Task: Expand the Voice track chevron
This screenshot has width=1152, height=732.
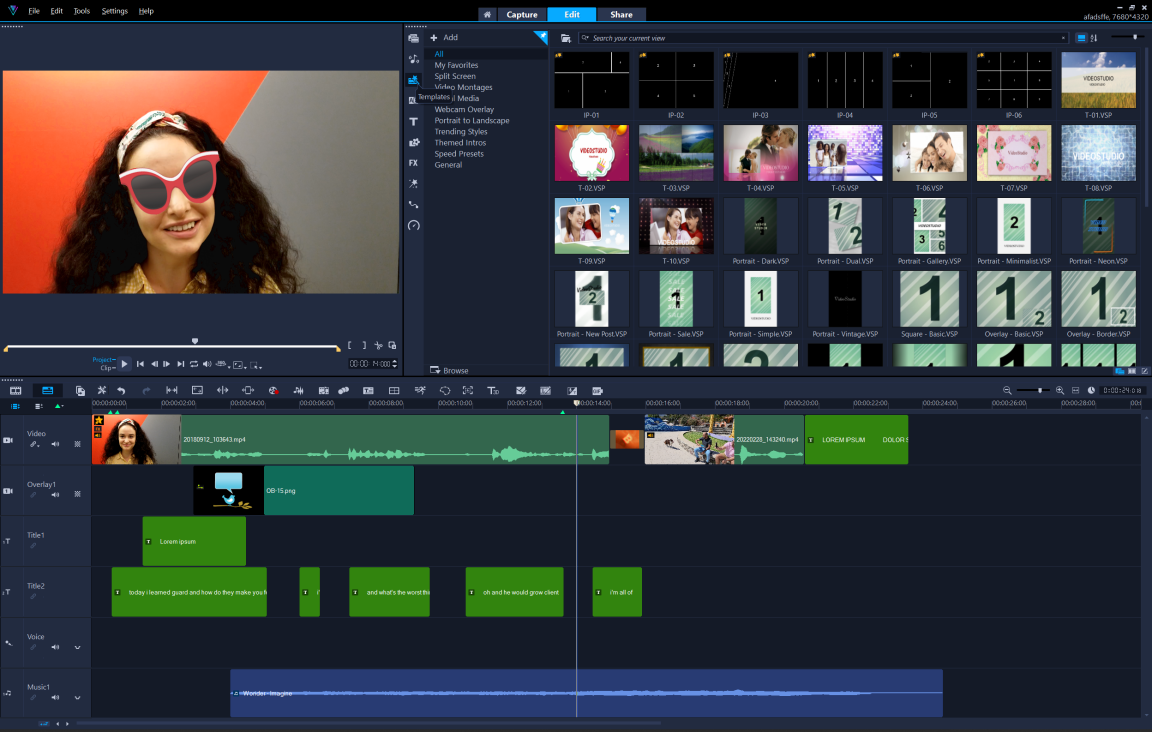Action: (x=77, y=647)
